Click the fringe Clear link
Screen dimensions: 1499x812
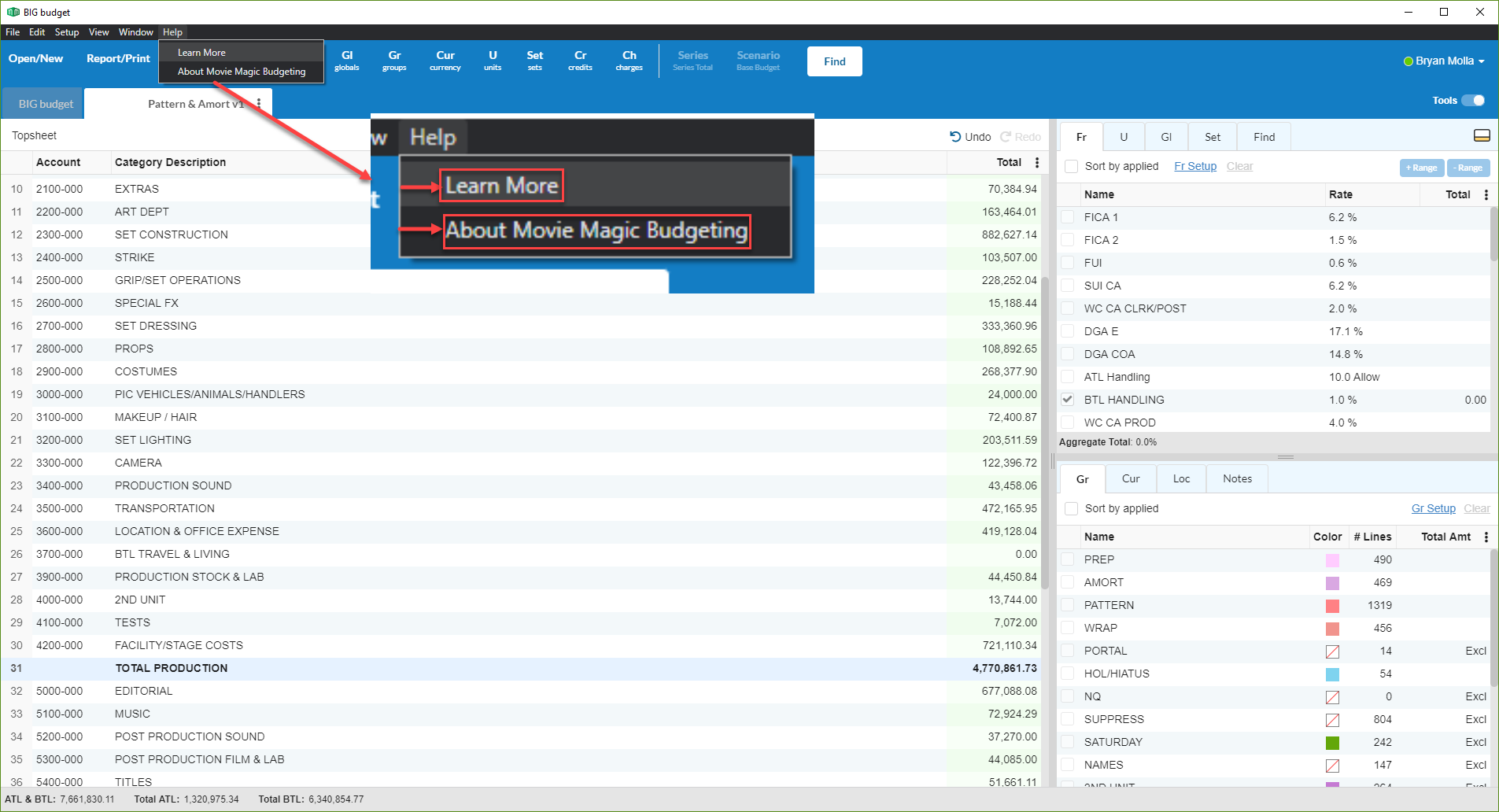pyautogui.click(x=1239, y=166)
